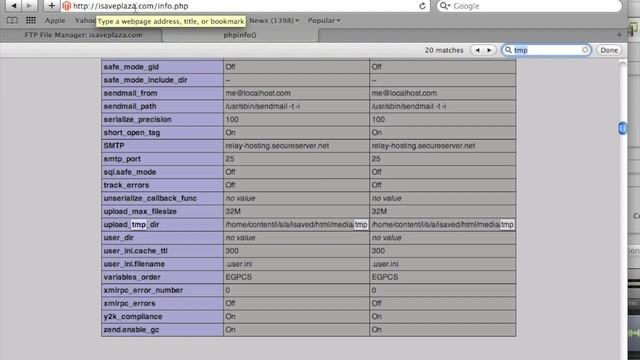Image resolution: width=640 pixels, height=360 pixels.
Task: Select the user_ini.filename directive label
Action: (134, 264)
